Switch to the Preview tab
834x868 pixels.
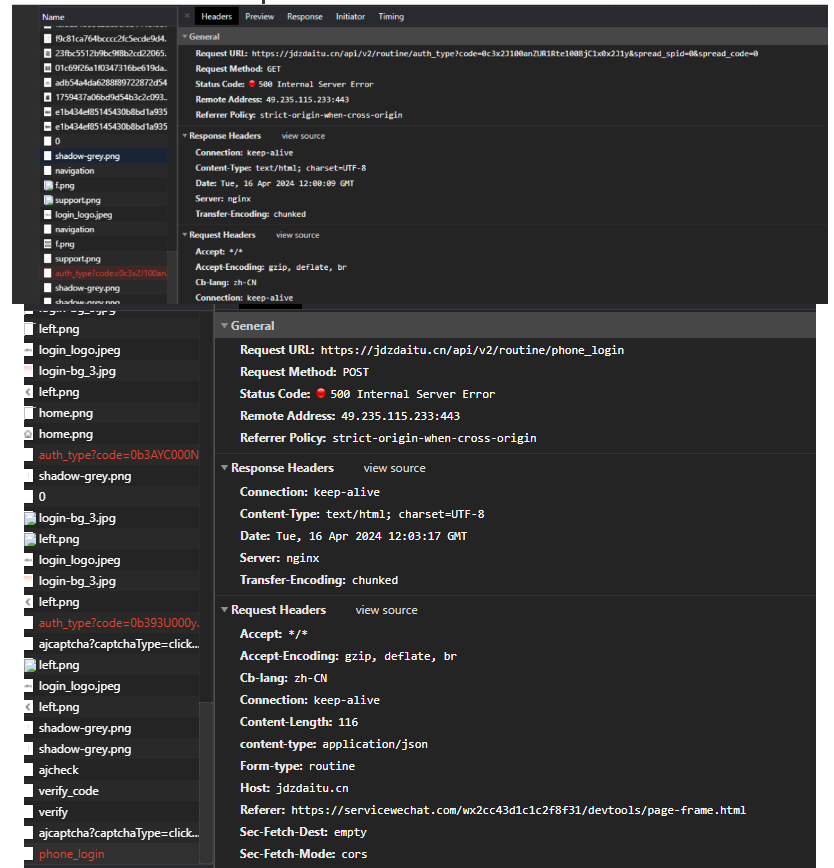tap(259, 17)
